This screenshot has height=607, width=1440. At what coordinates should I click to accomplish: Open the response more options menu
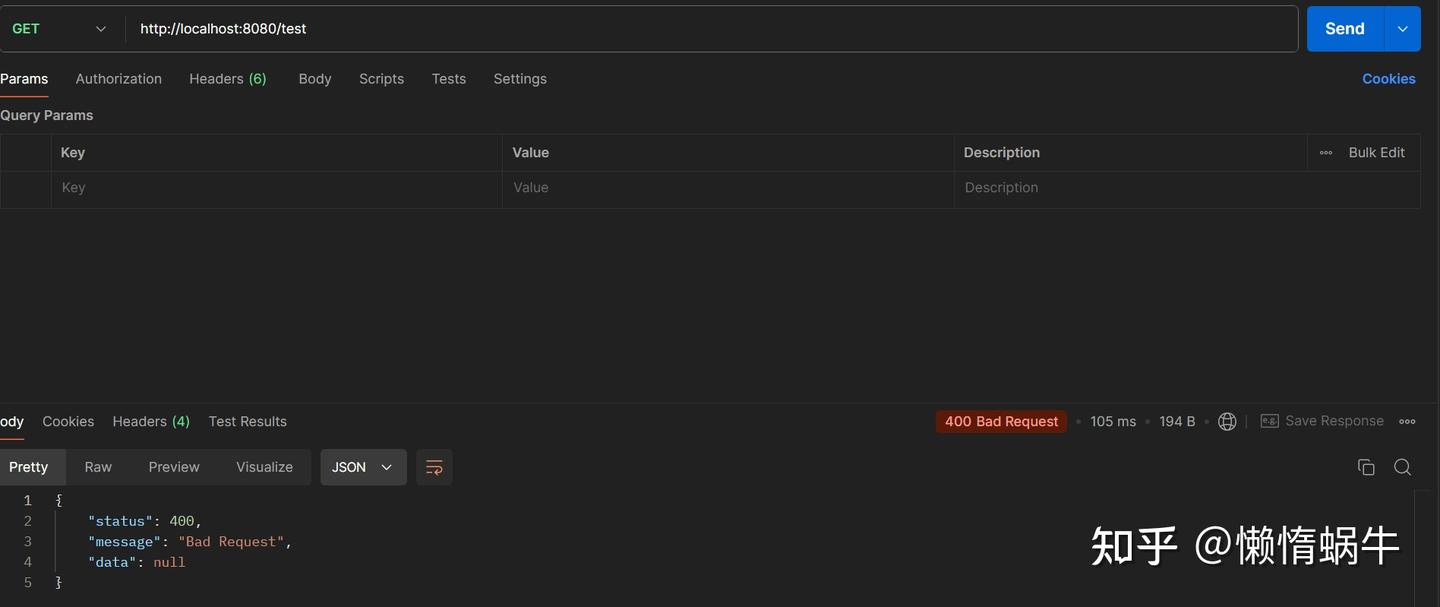pyautogui.click(x=1407, y=421)
